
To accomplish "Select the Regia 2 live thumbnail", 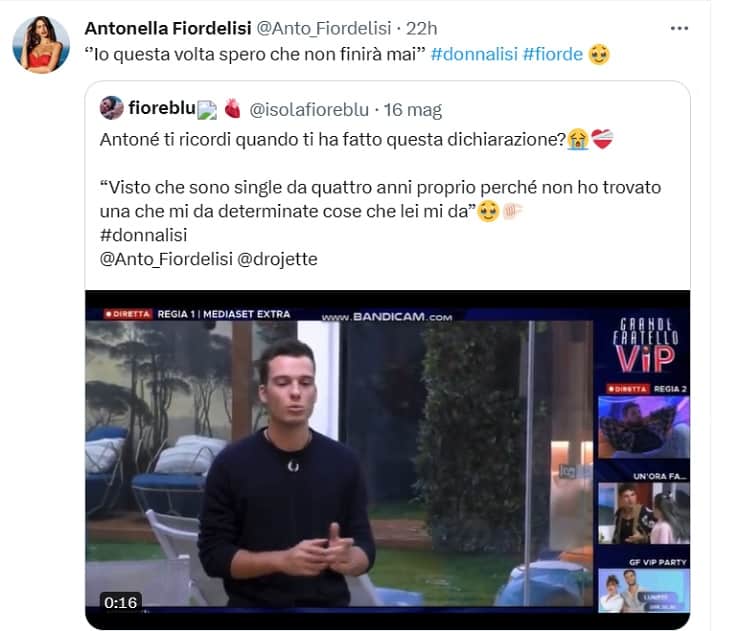I will 643,427.
